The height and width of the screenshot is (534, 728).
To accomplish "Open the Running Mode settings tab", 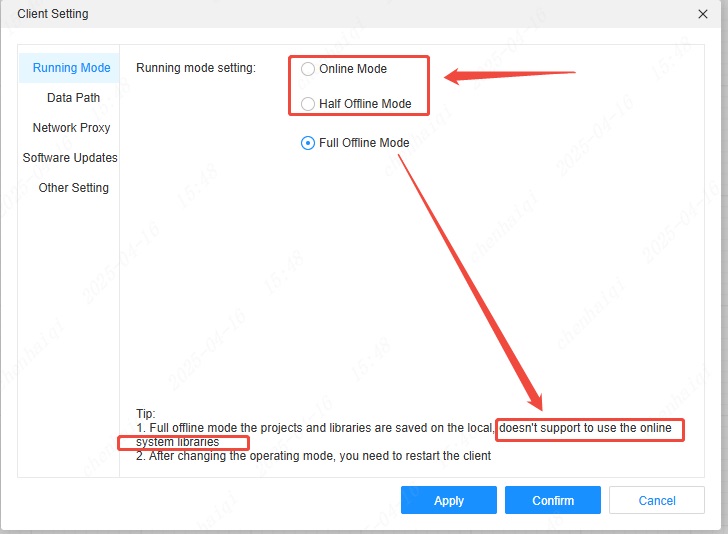I will [71, 68].
